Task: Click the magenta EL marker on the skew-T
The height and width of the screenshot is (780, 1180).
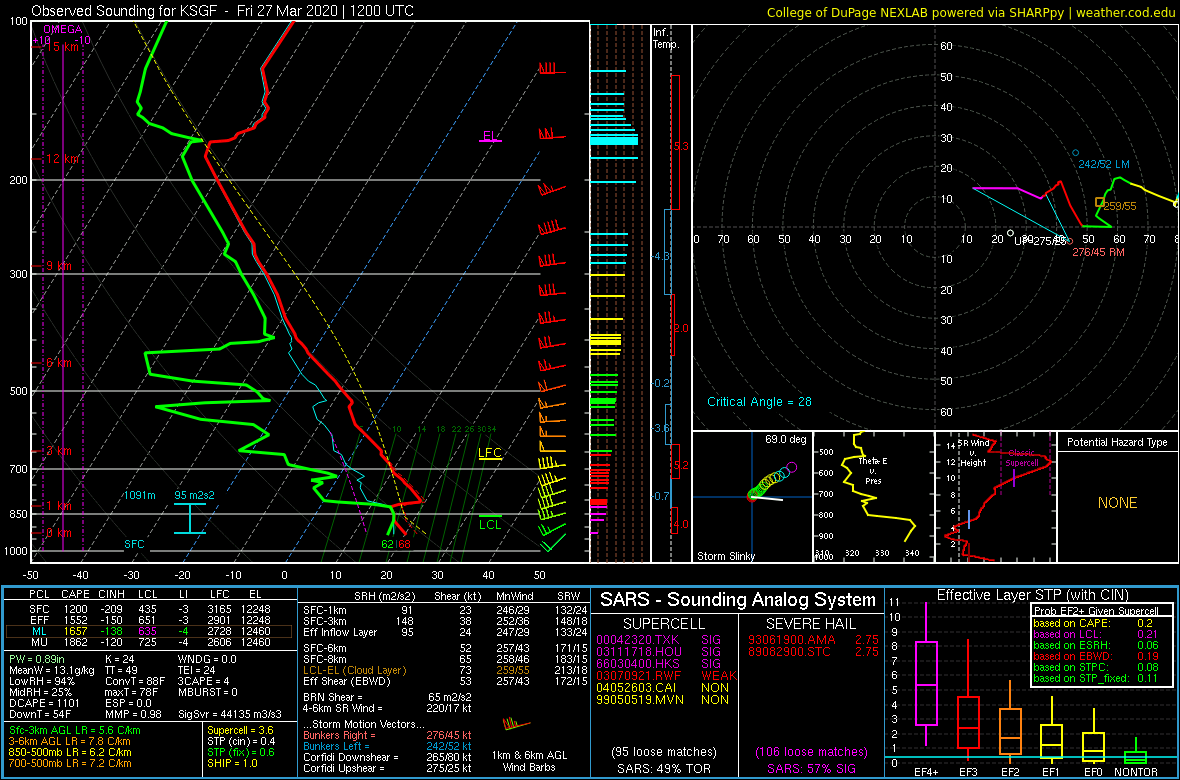Action: click(491, 136)
